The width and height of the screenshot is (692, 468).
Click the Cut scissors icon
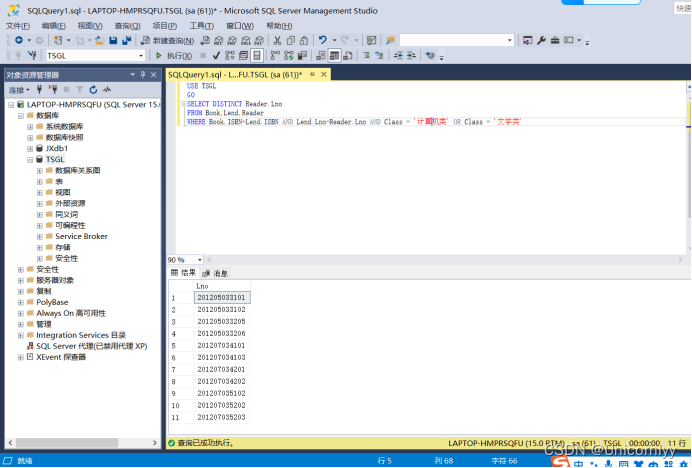(277, 41)
